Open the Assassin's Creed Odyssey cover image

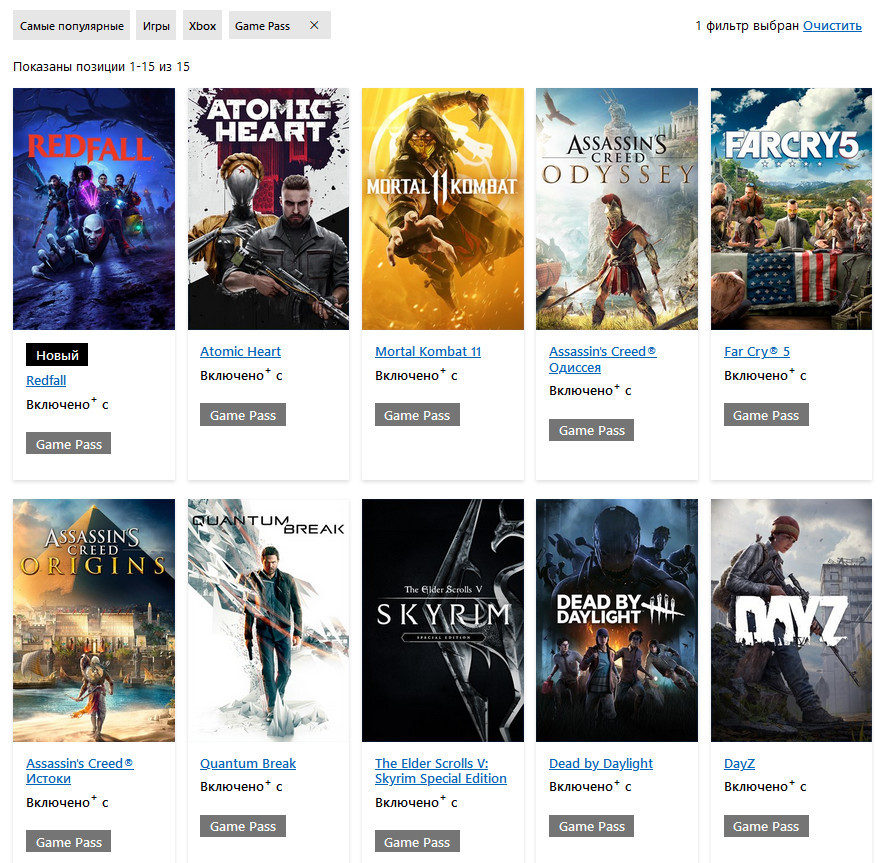(x=617, y=209)
